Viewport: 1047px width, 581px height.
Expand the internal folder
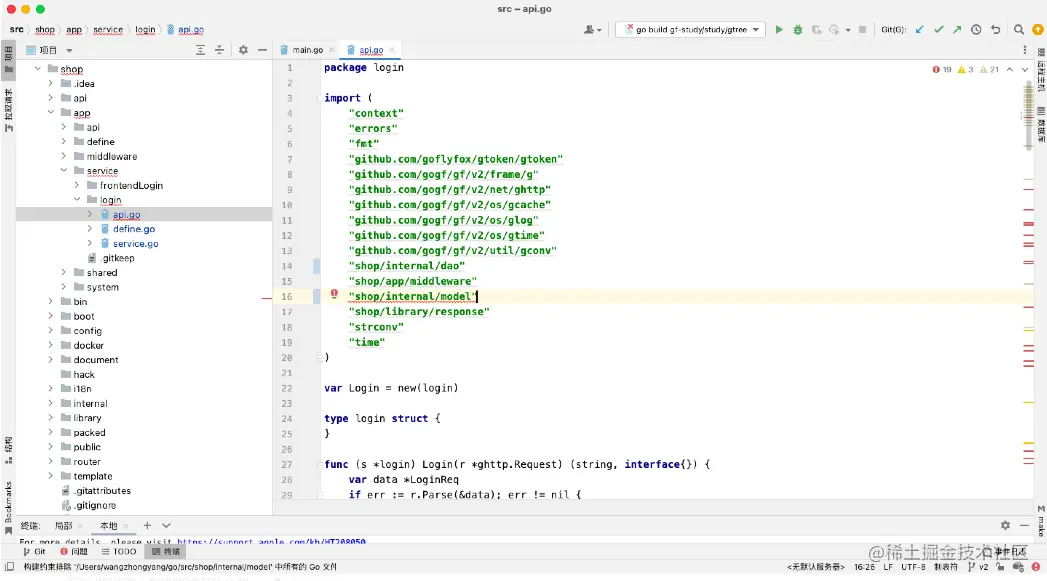click(50, 403)
